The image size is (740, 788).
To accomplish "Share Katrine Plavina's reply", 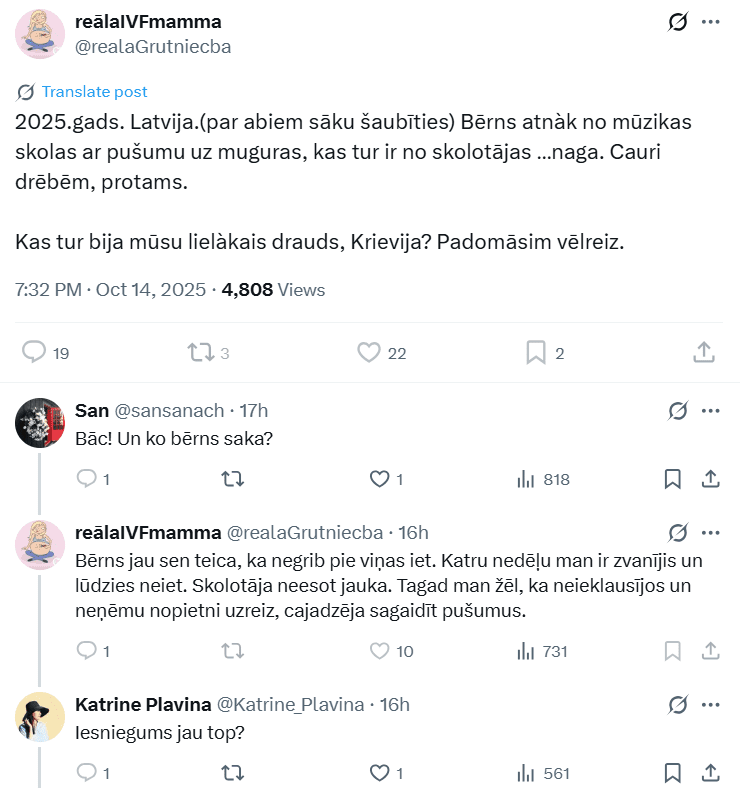I will [710, 773].
